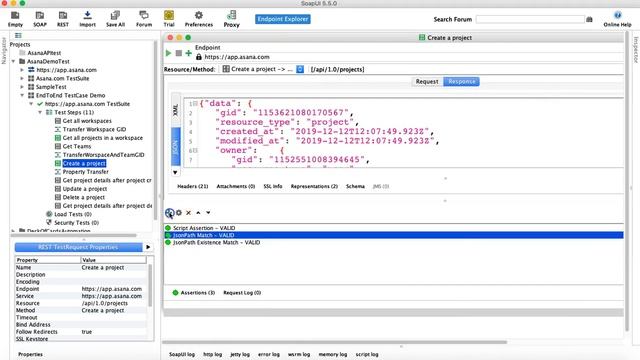Remove selected assertion with X icon
Screen dimensions: 640x360
tap(189, 213)
